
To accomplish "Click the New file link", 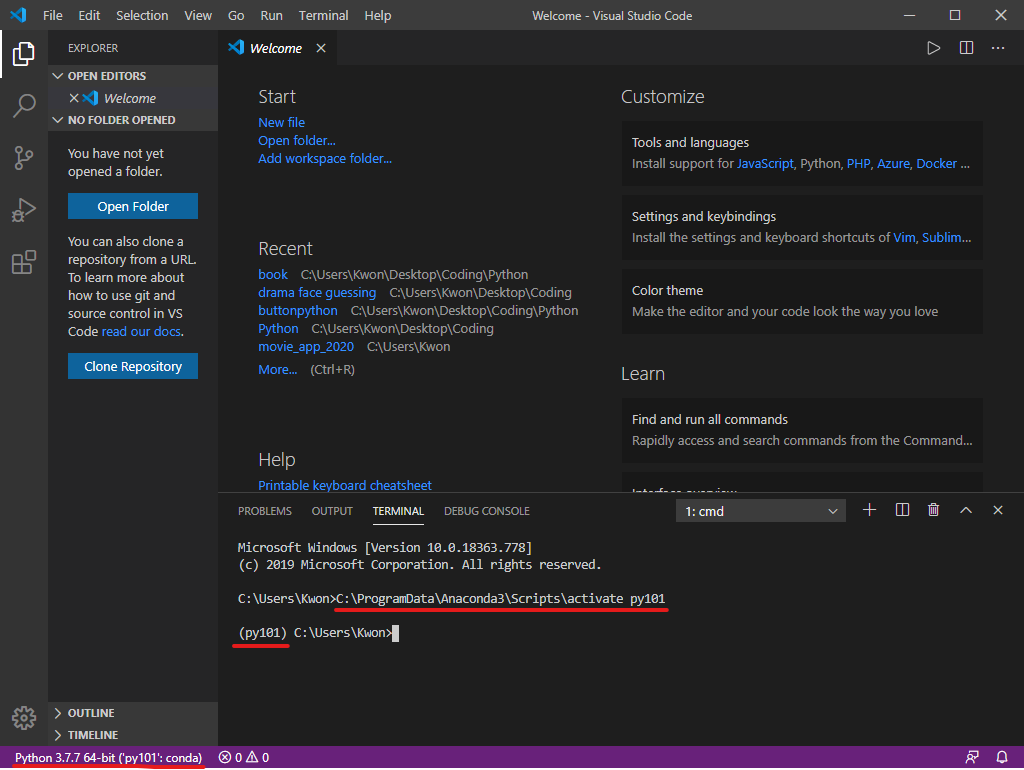I will pyautogui.click(x=281, y=122).
